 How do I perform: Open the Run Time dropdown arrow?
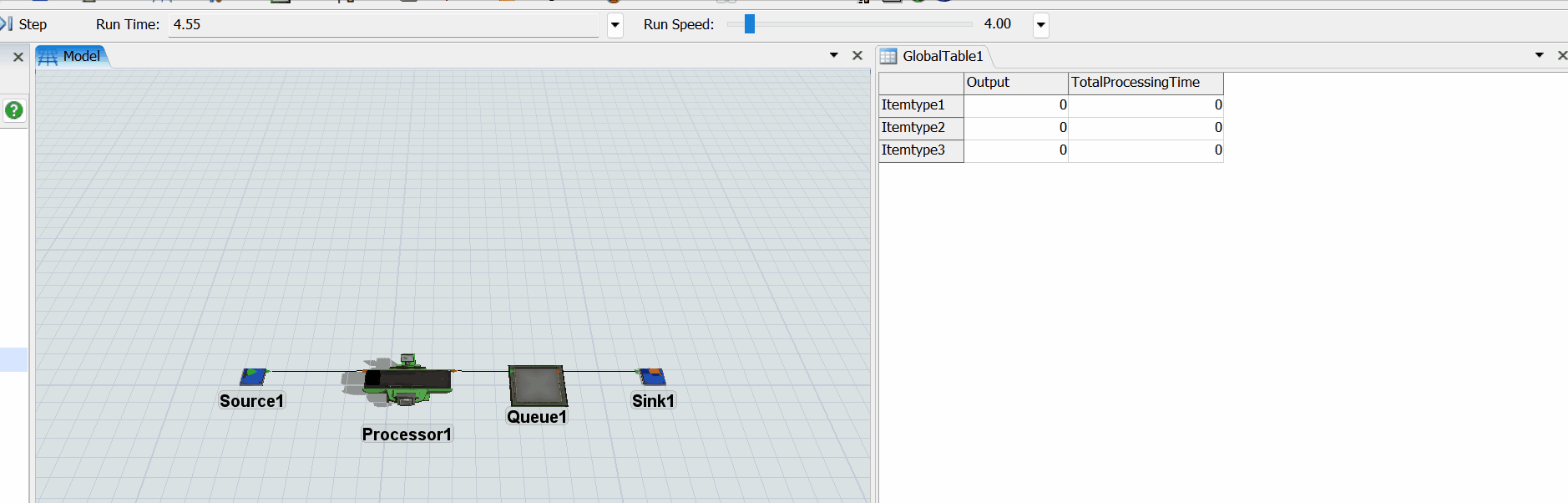(615, 25)
